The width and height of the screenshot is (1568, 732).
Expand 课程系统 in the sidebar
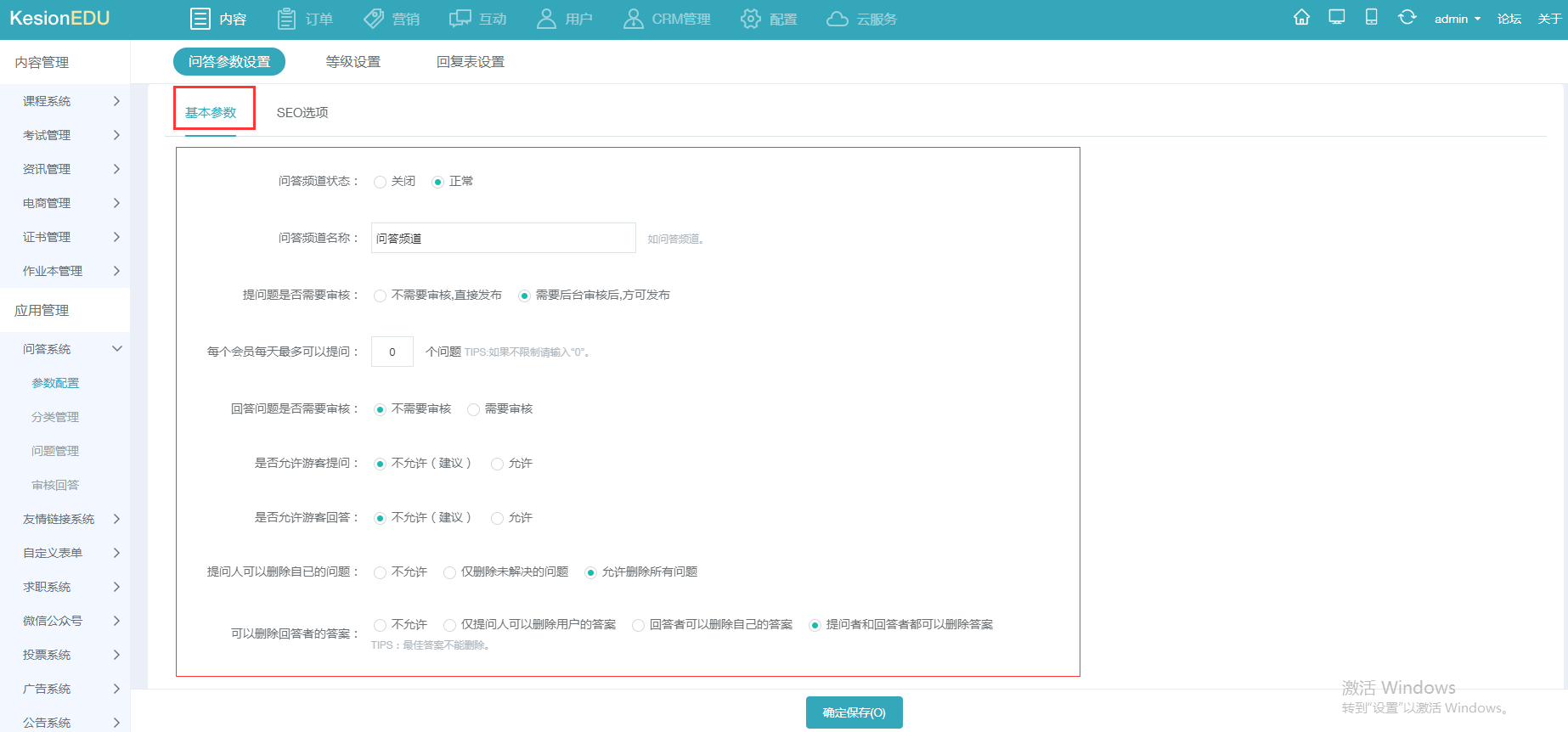(71, 101)
